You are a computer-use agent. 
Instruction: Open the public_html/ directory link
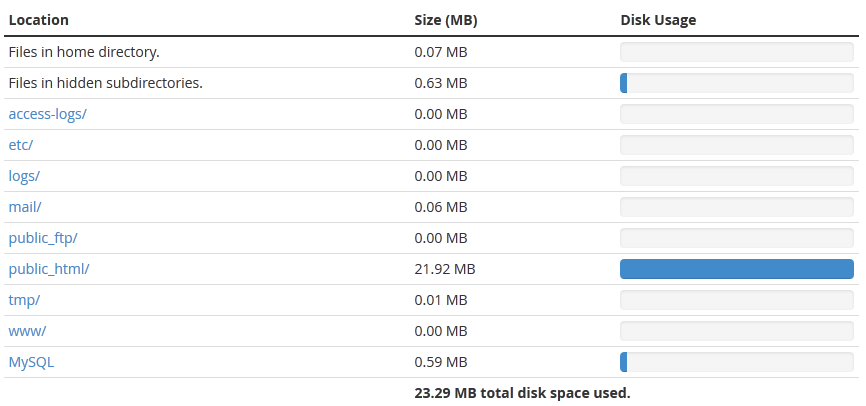[x=49, y=269]
